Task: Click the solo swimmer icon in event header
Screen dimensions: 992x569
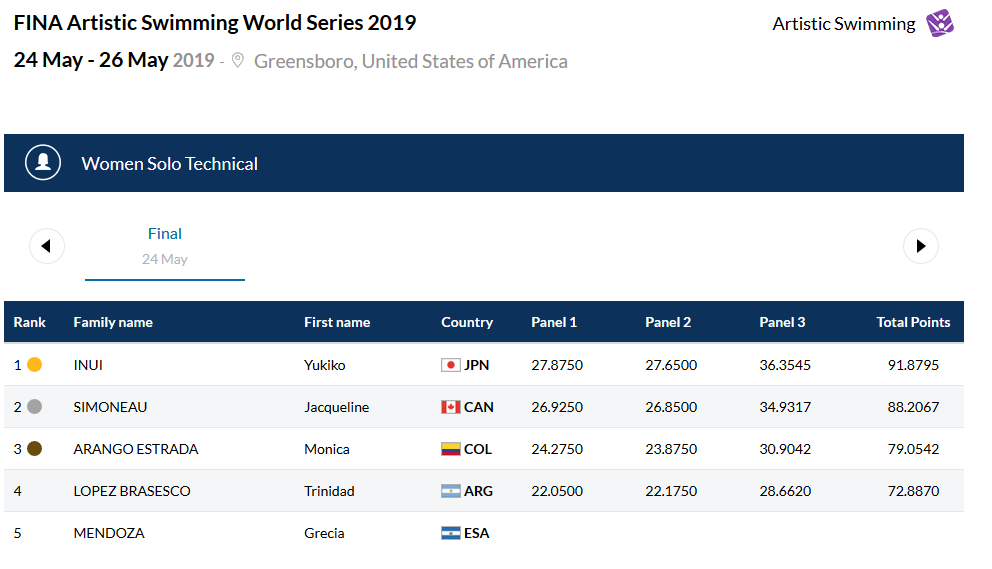Action: click(x=43, y=163)
